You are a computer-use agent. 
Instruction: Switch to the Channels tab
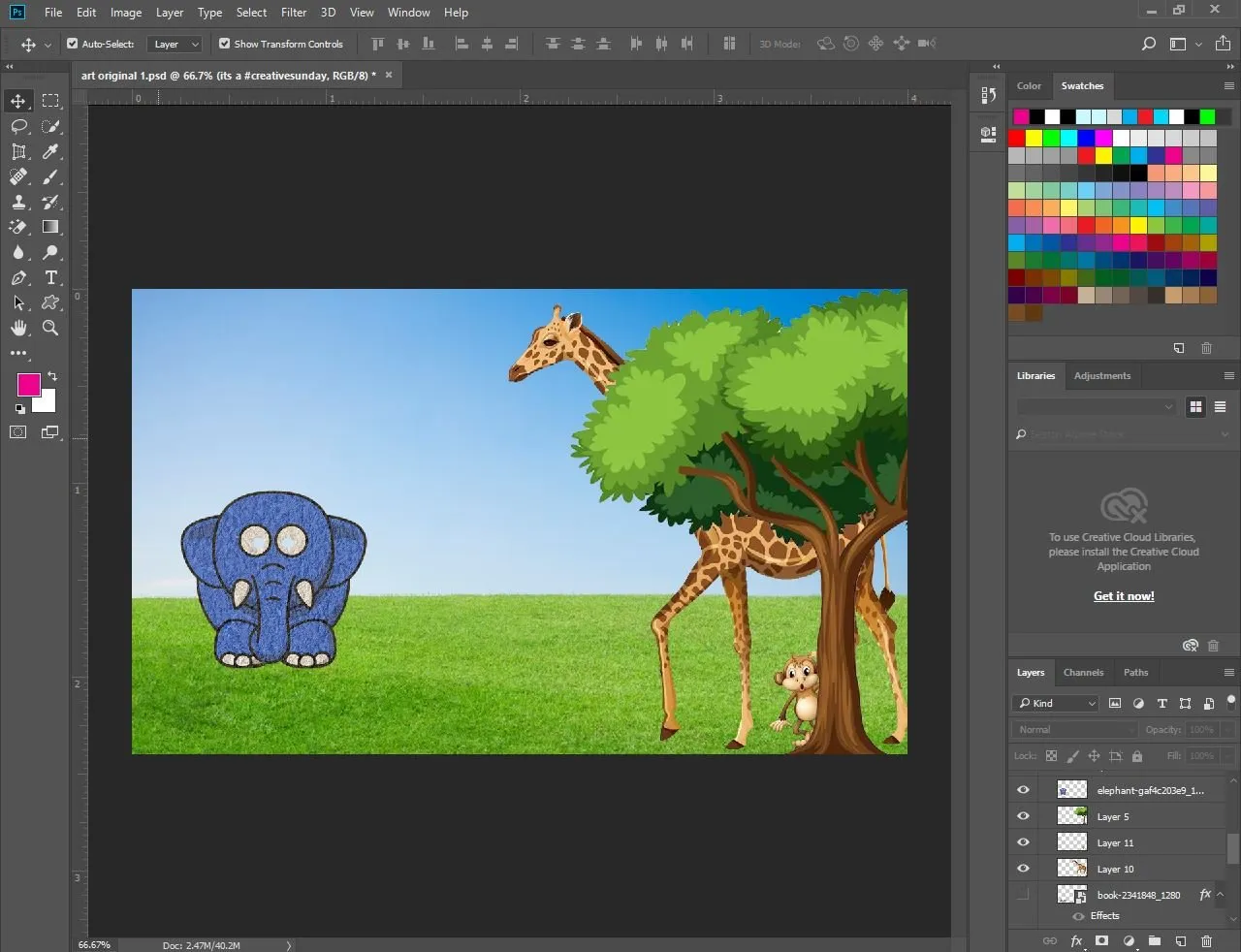(x=1083, y=672)
